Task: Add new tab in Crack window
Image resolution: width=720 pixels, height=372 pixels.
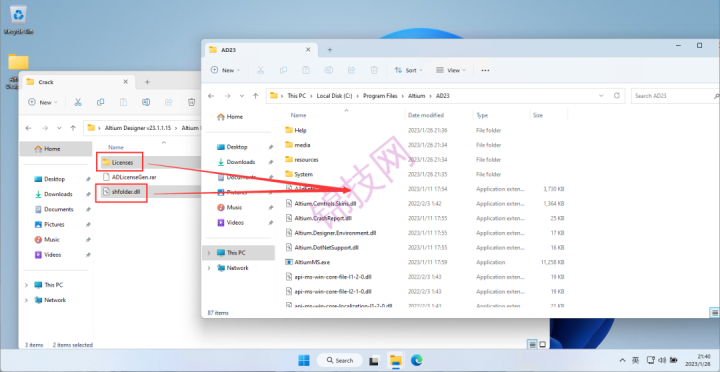Action: 147,82
